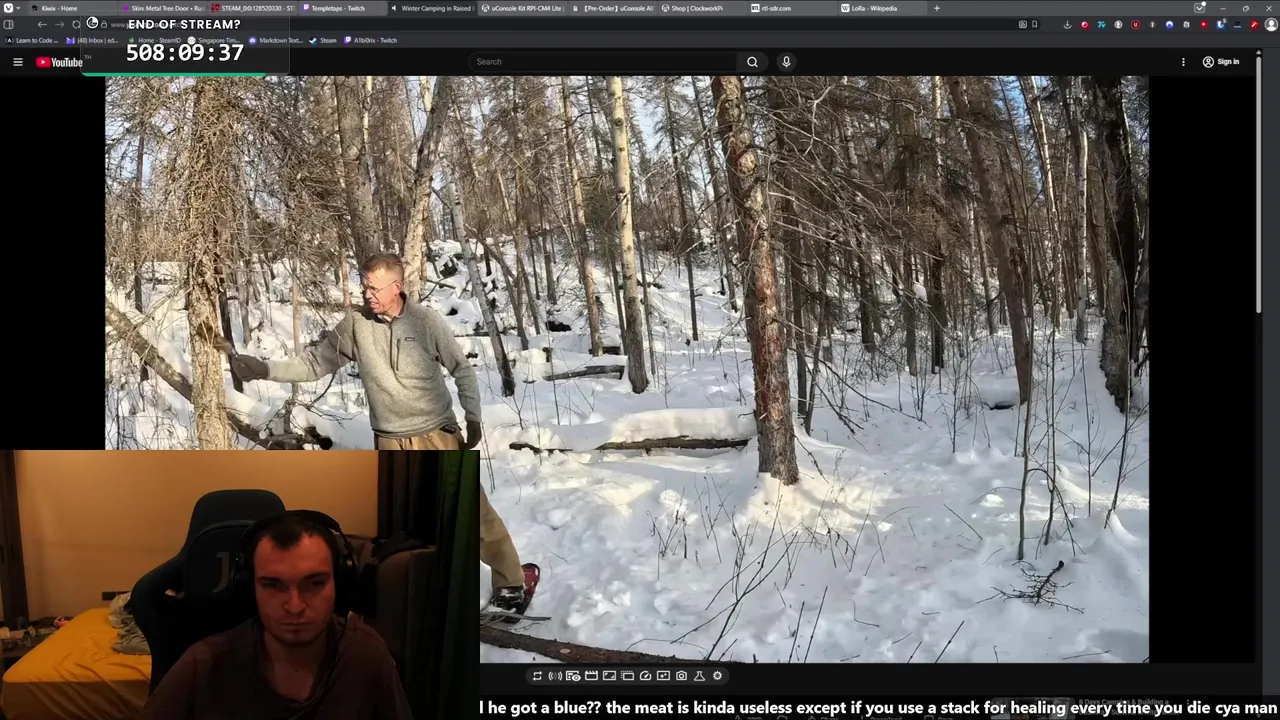Click the sparkle picture icon in player toolbar

(663, 676)
